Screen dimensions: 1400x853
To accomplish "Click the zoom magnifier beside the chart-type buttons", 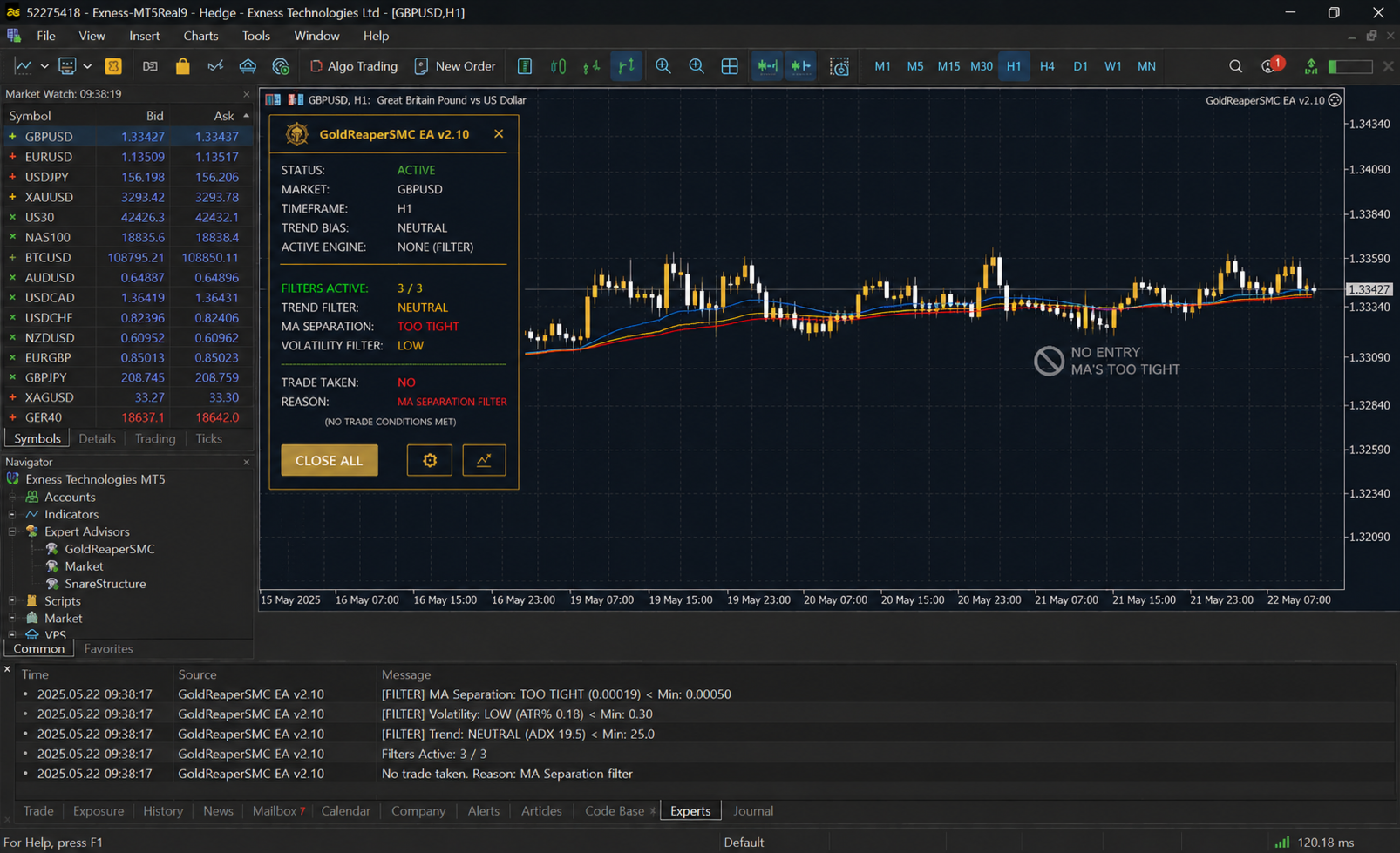I will pyautogui.click(x=663, y=66).
